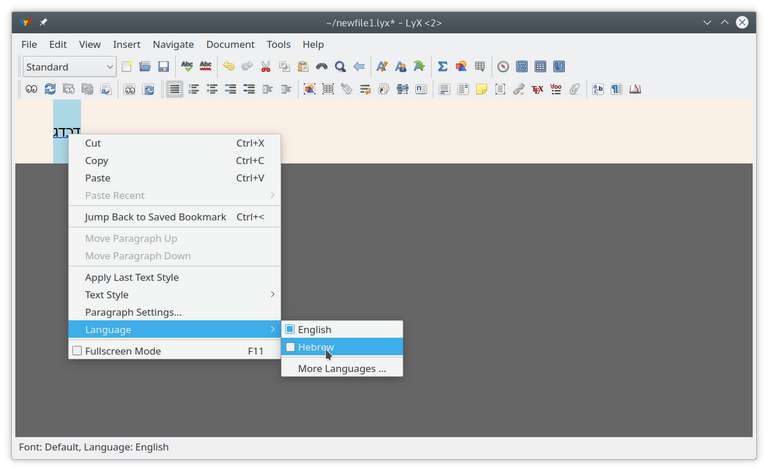
Task: Insert math with the Sigma icon
Action: pos(442,67)
